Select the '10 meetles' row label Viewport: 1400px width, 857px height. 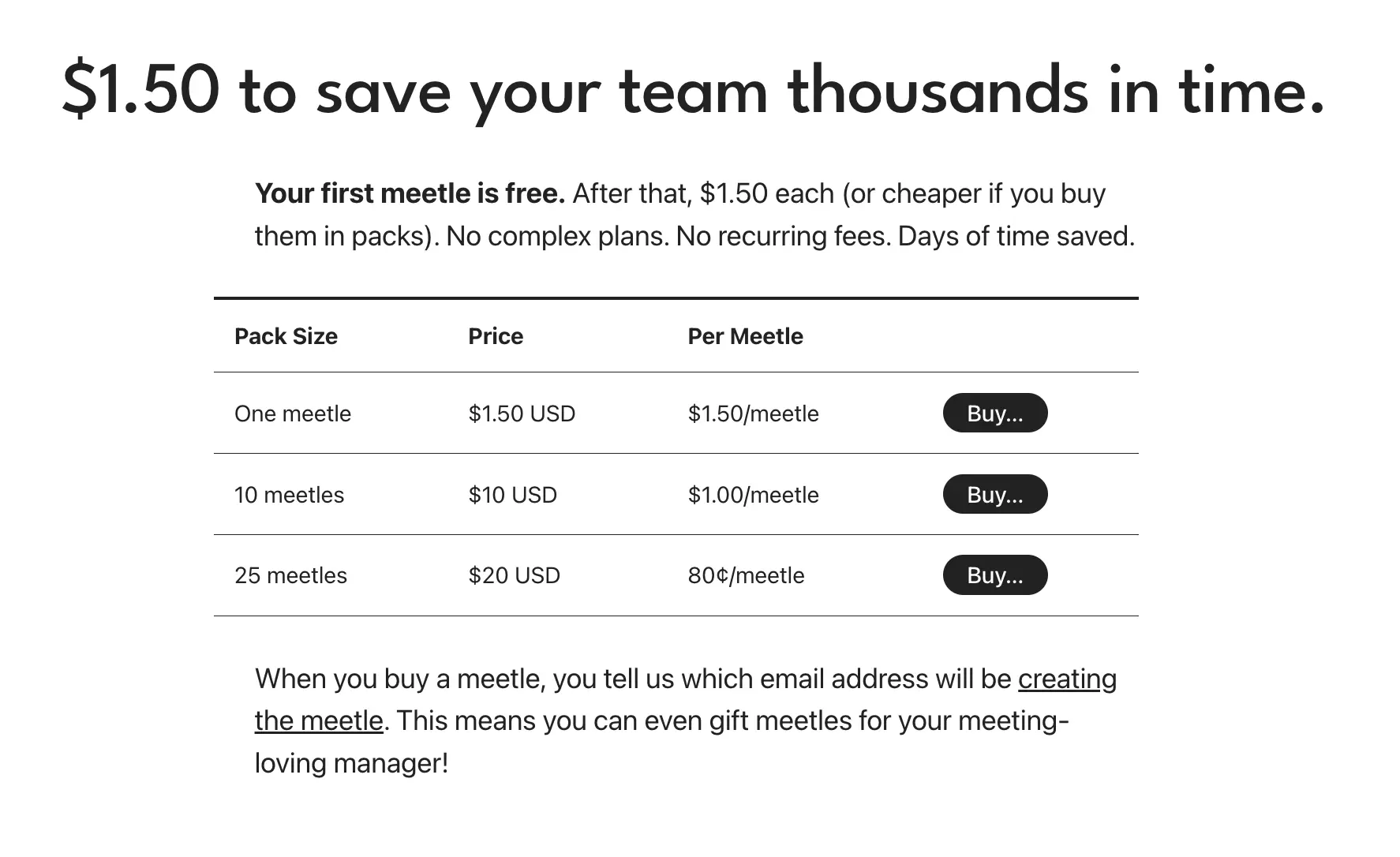point(289,495)
